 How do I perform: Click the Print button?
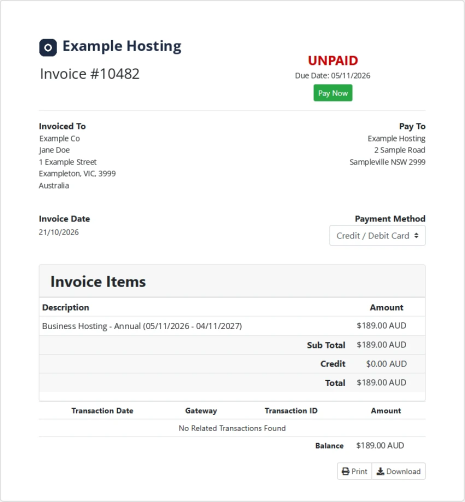point(354,471)
